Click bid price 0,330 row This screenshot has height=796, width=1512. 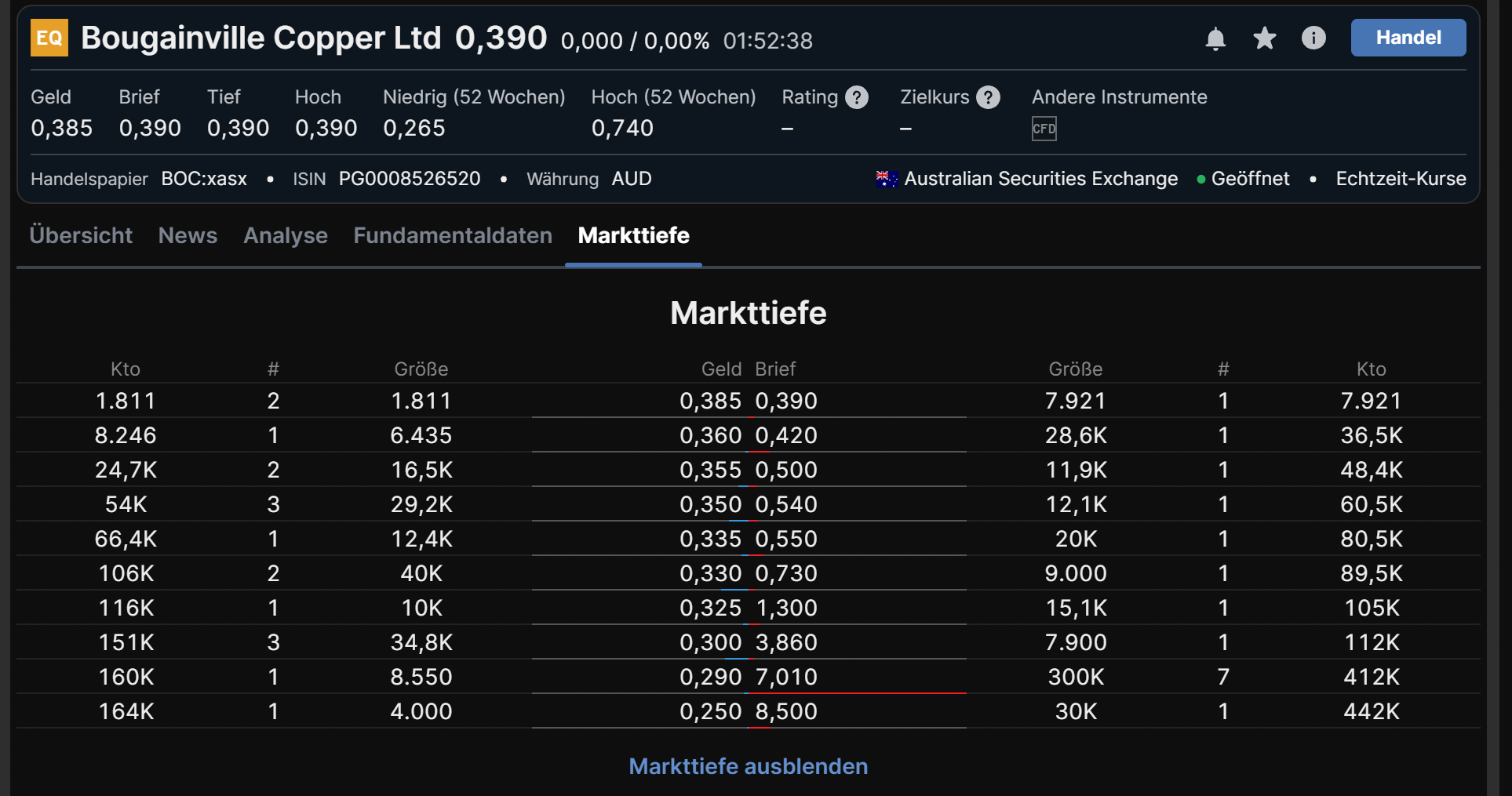[711, 573]
